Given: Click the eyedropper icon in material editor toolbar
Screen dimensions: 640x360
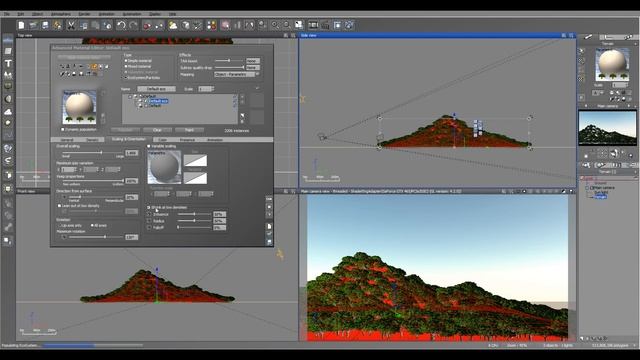Looking at the screenshot, I should (62, 74).
